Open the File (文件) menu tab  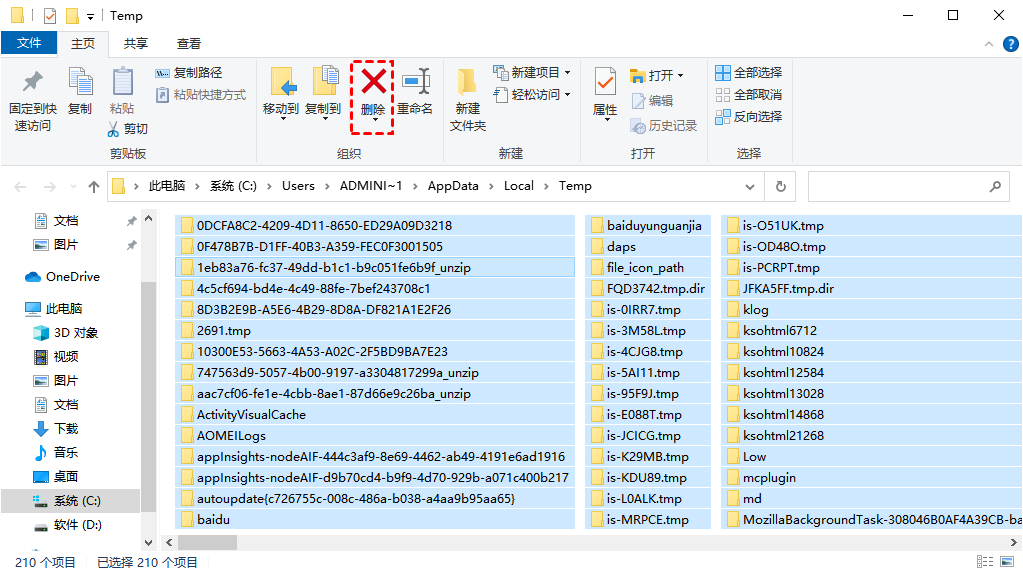point(29,44)
